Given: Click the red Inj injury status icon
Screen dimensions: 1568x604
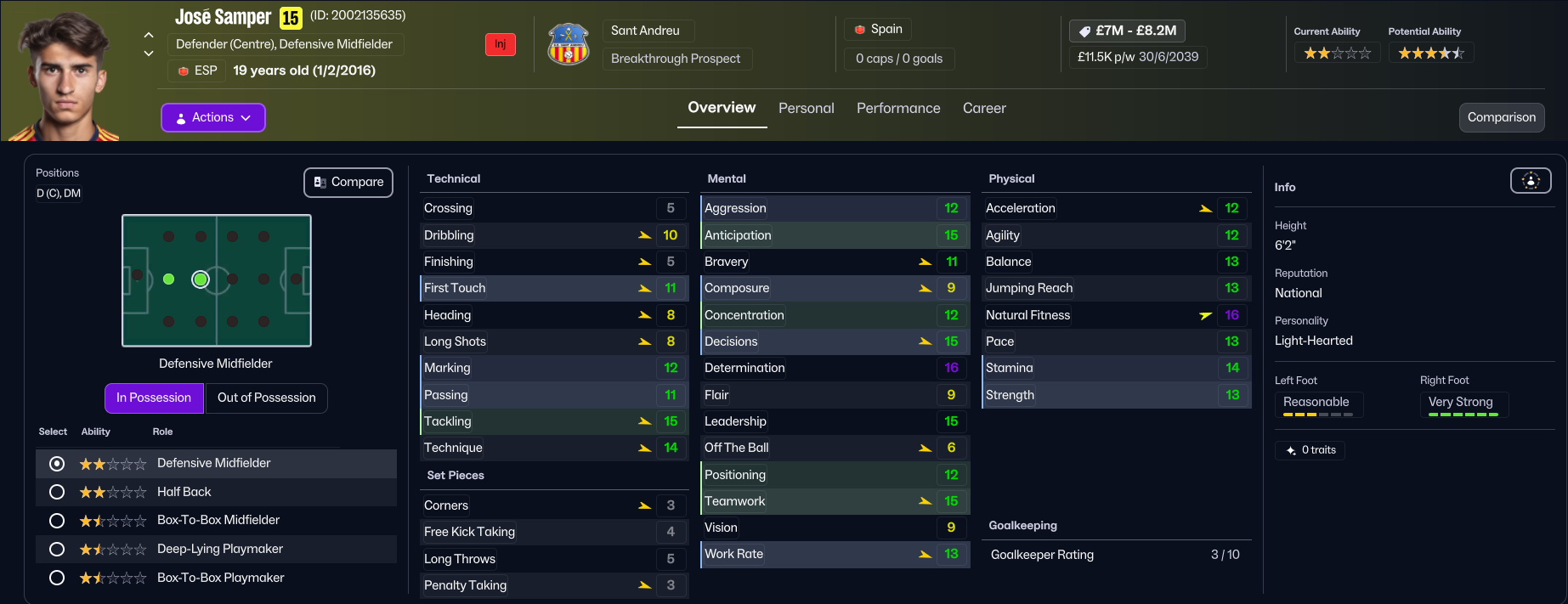Looking at the screenshot, I should pos(500,44).
